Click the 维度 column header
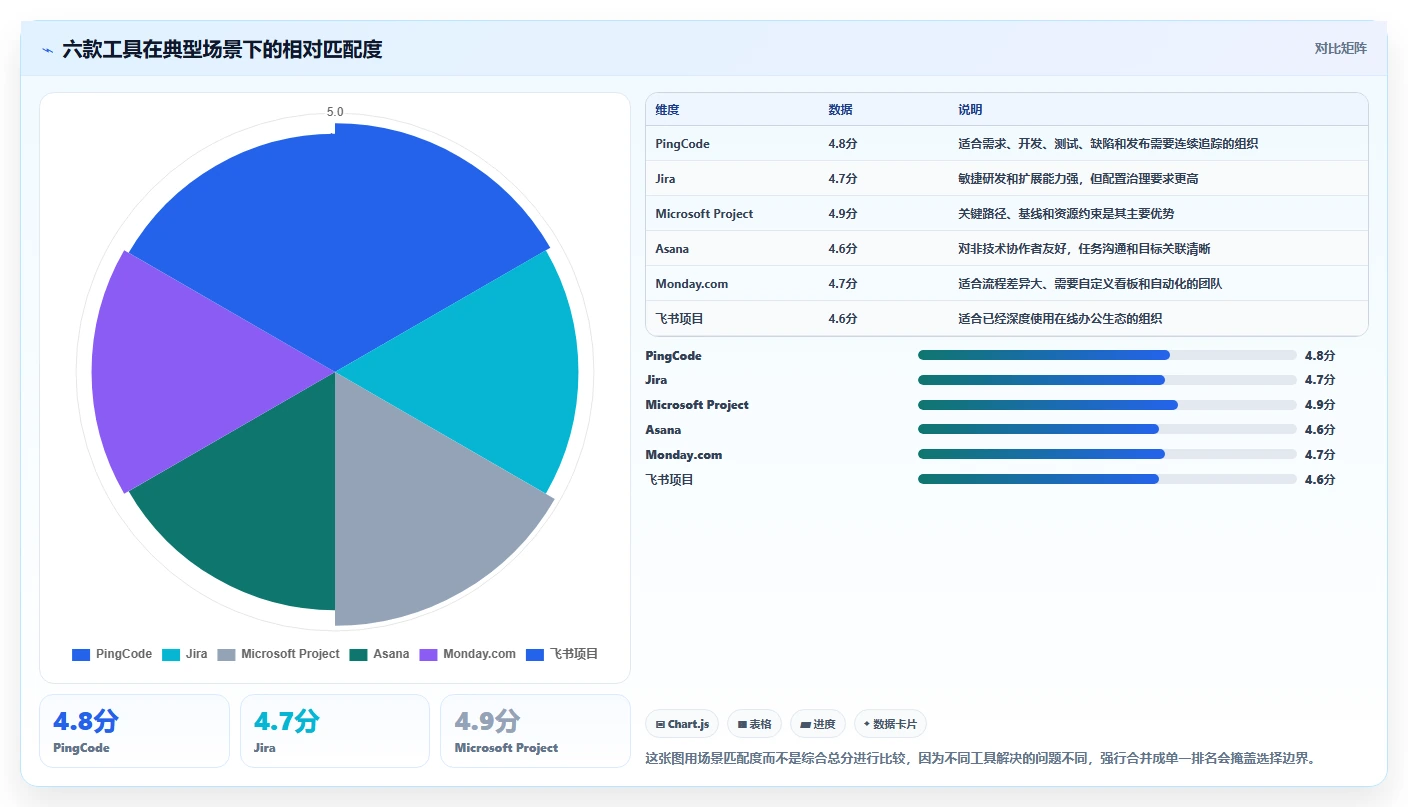Viewport: 1408px width, 807px height. [x=667, y=110]
